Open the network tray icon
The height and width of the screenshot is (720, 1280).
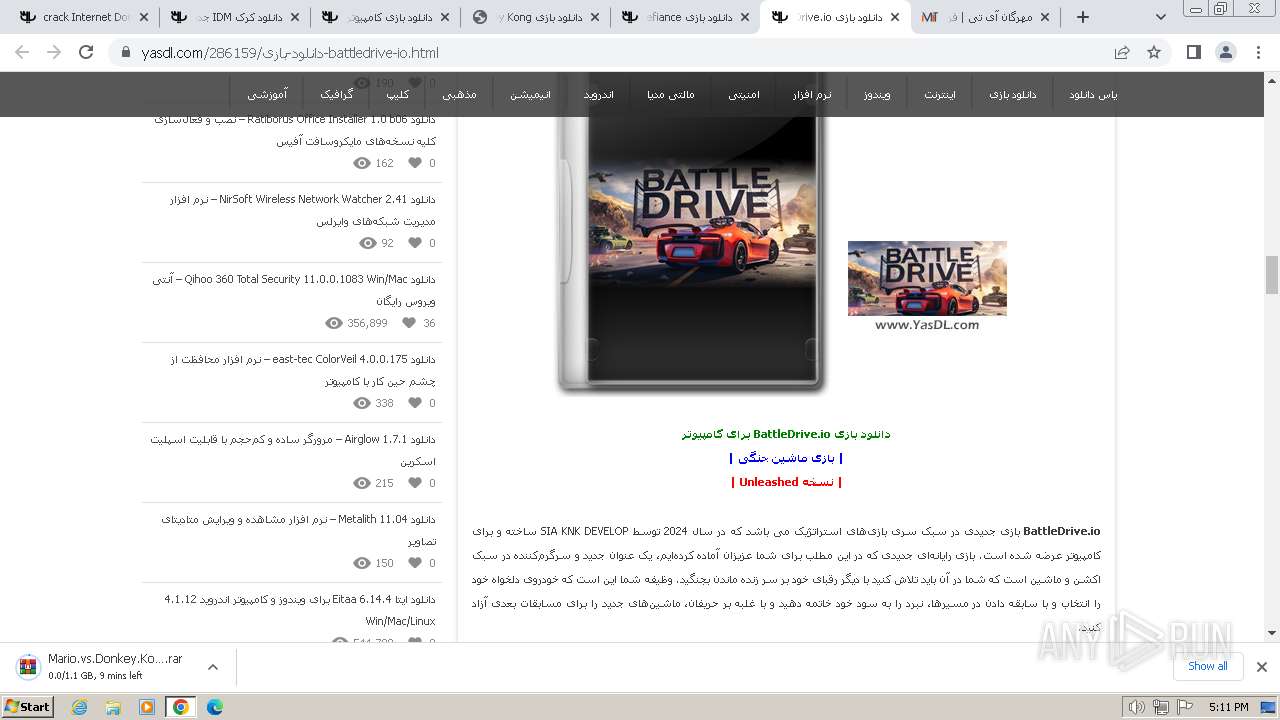tap(1160, 707)
